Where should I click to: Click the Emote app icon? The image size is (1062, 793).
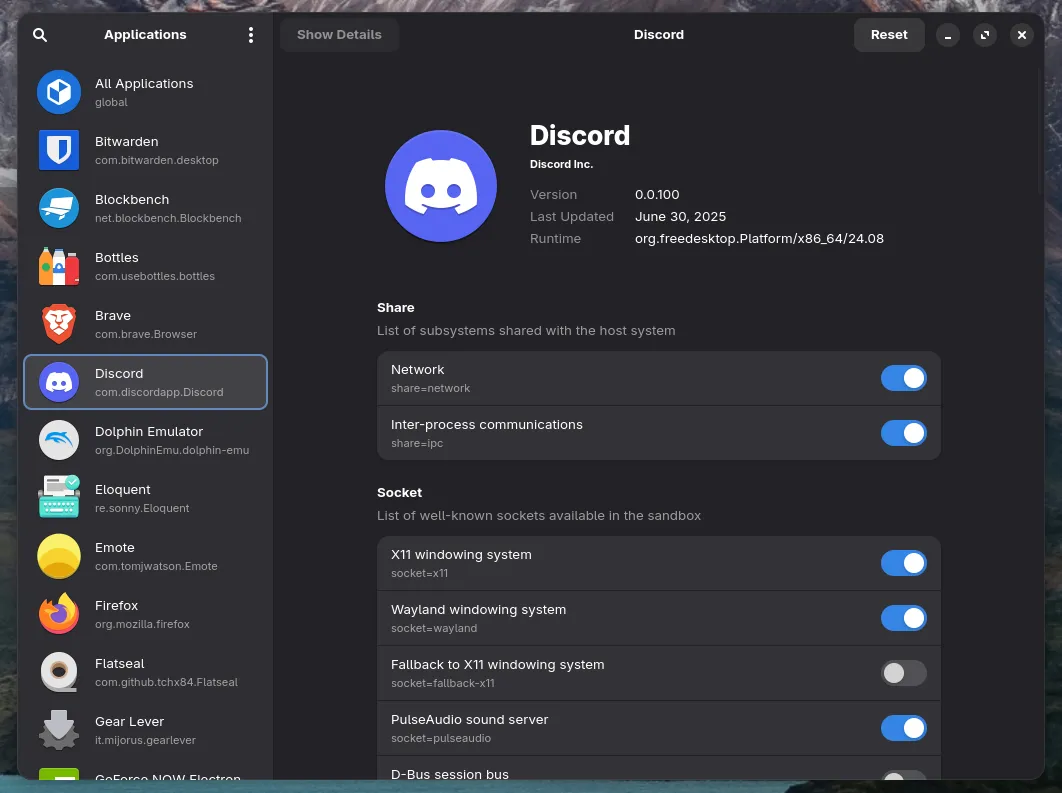(58, 556)
